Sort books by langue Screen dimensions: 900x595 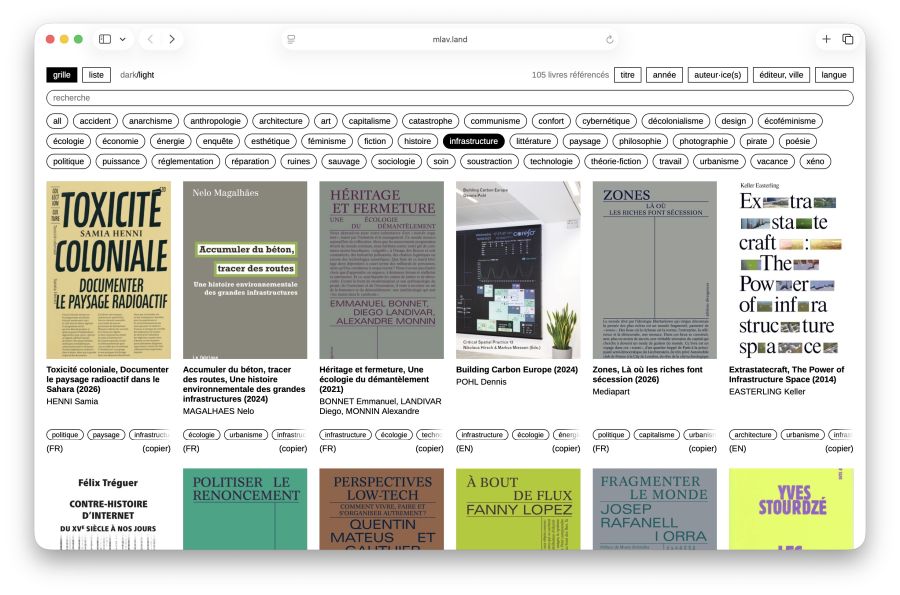click(834, 75)
